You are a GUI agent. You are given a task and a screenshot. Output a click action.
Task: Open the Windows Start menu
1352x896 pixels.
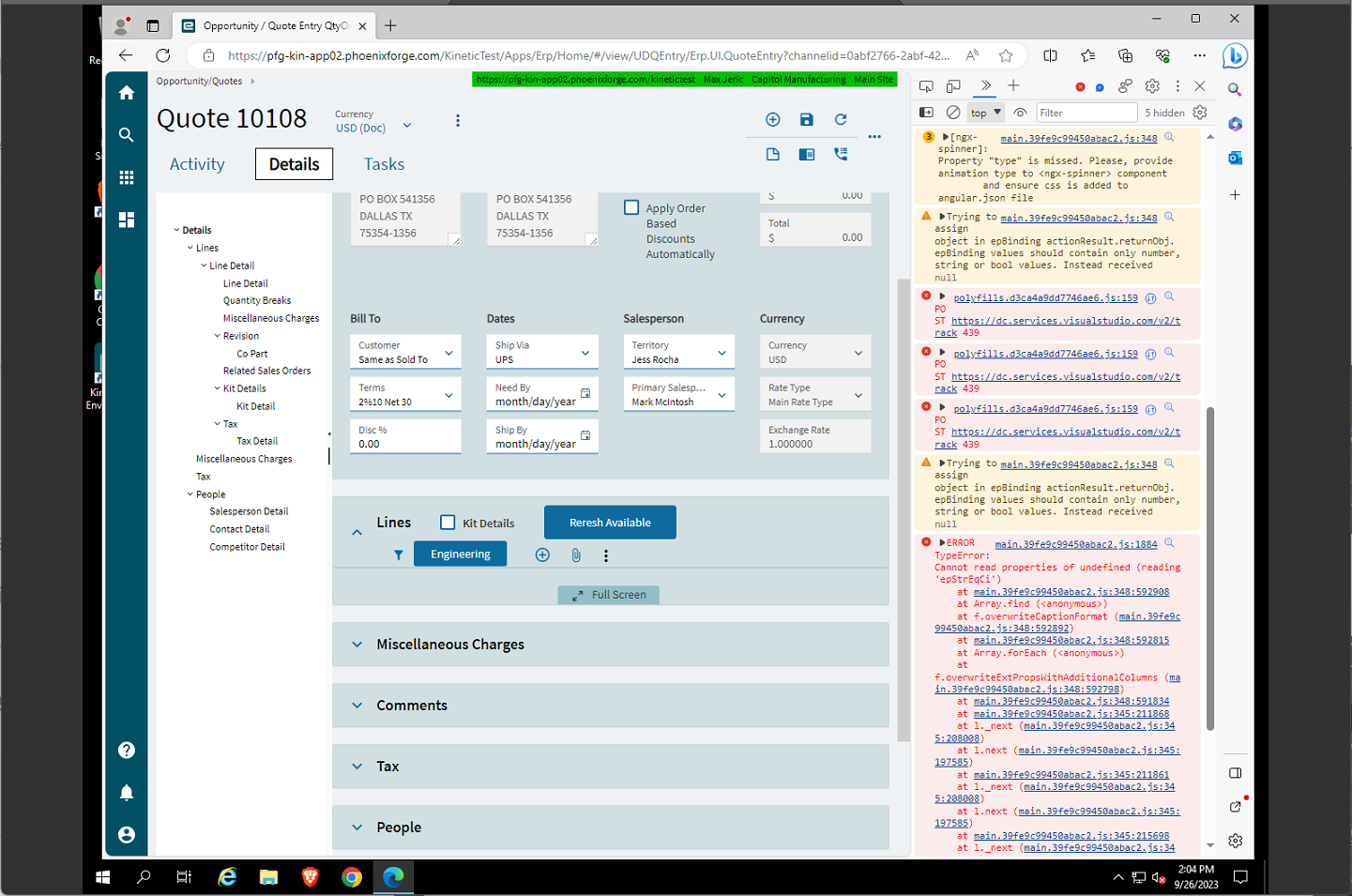point(103,877)
